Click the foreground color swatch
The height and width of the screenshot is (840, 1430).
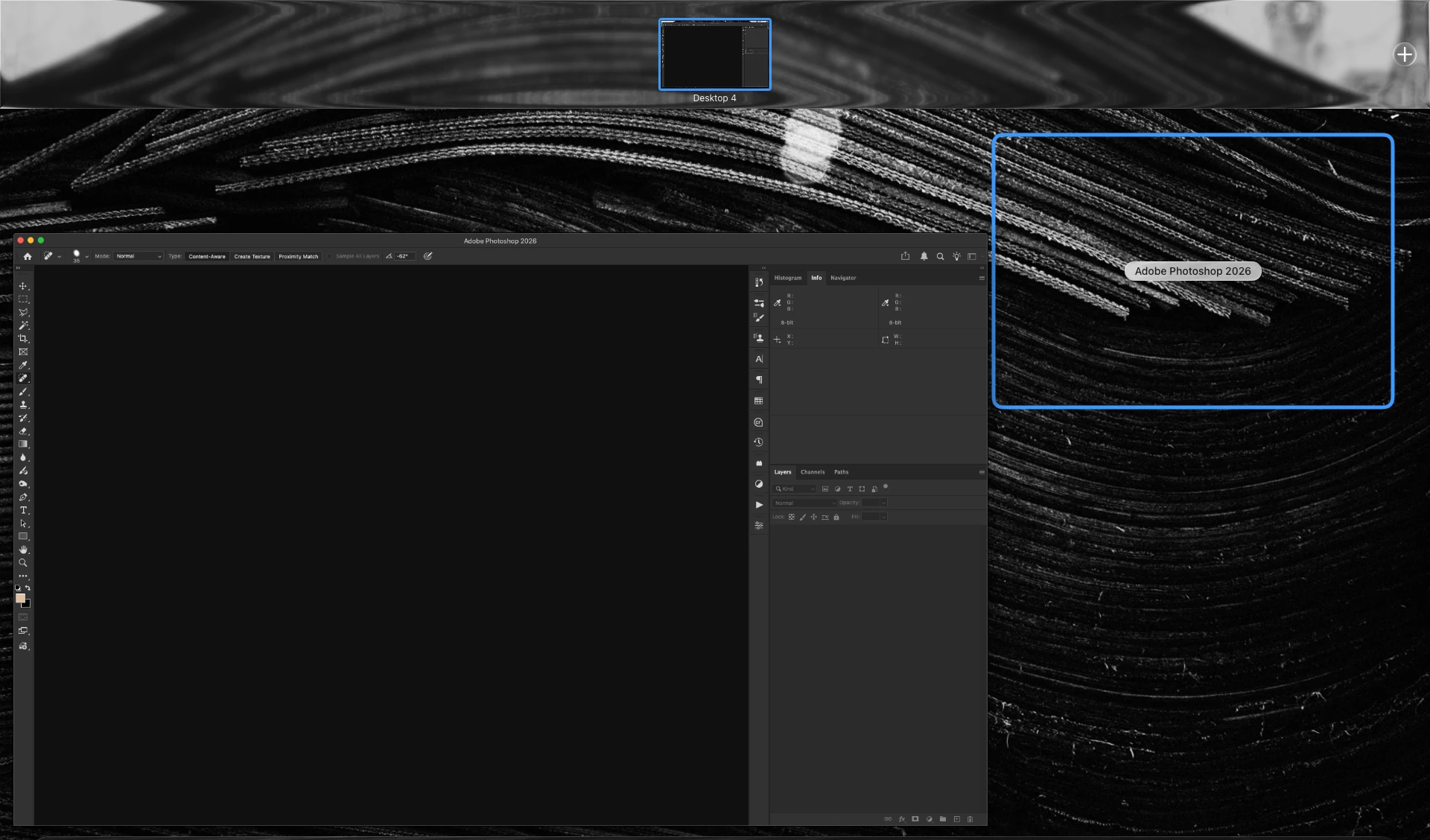(x=20, y=598)
